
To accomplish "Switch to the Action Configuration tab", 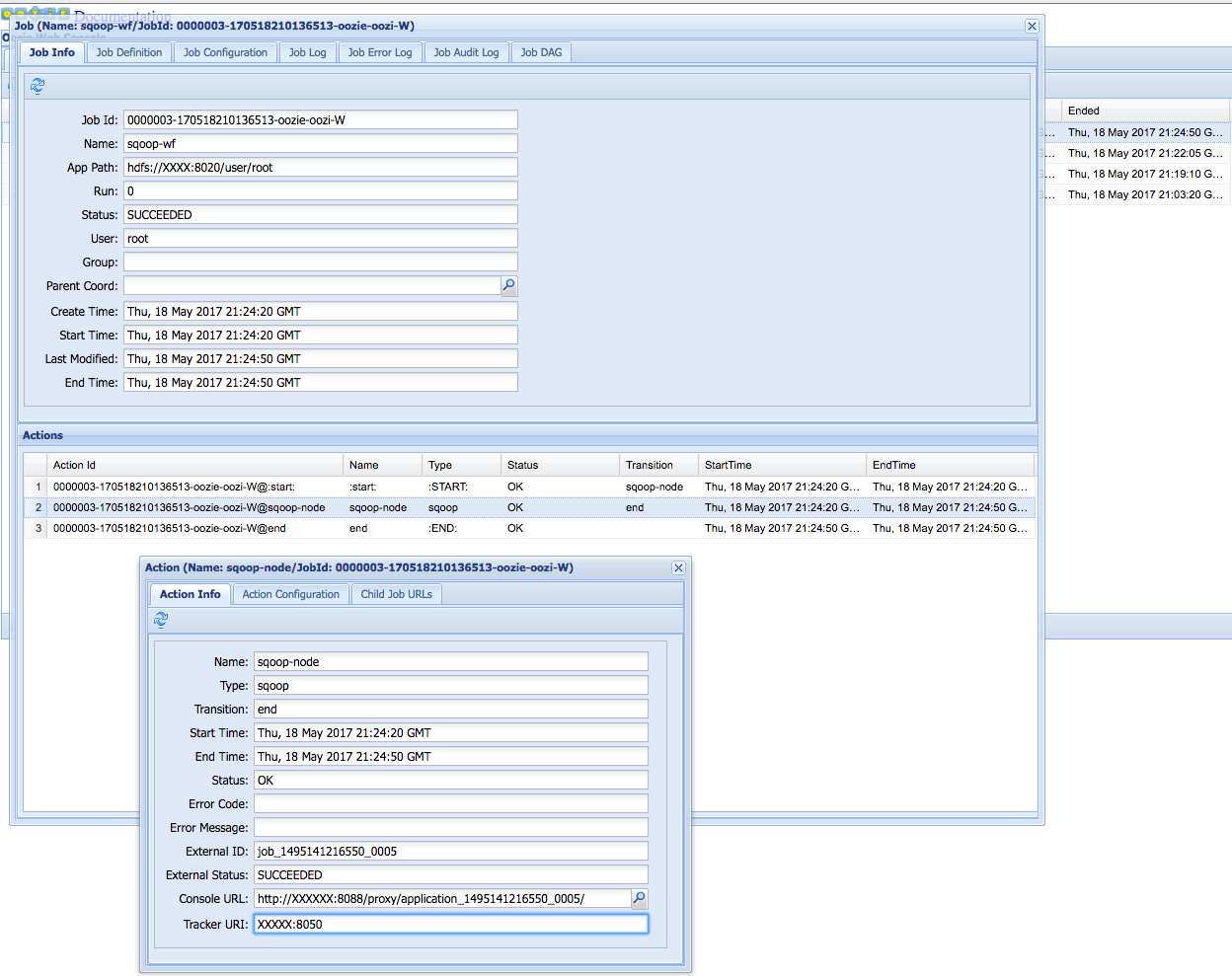I will (x=290, y=594).
